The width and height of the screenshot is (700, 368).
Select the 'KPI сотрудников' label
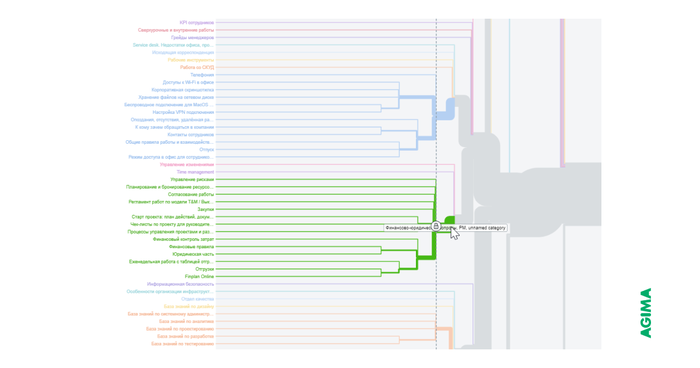196,22
